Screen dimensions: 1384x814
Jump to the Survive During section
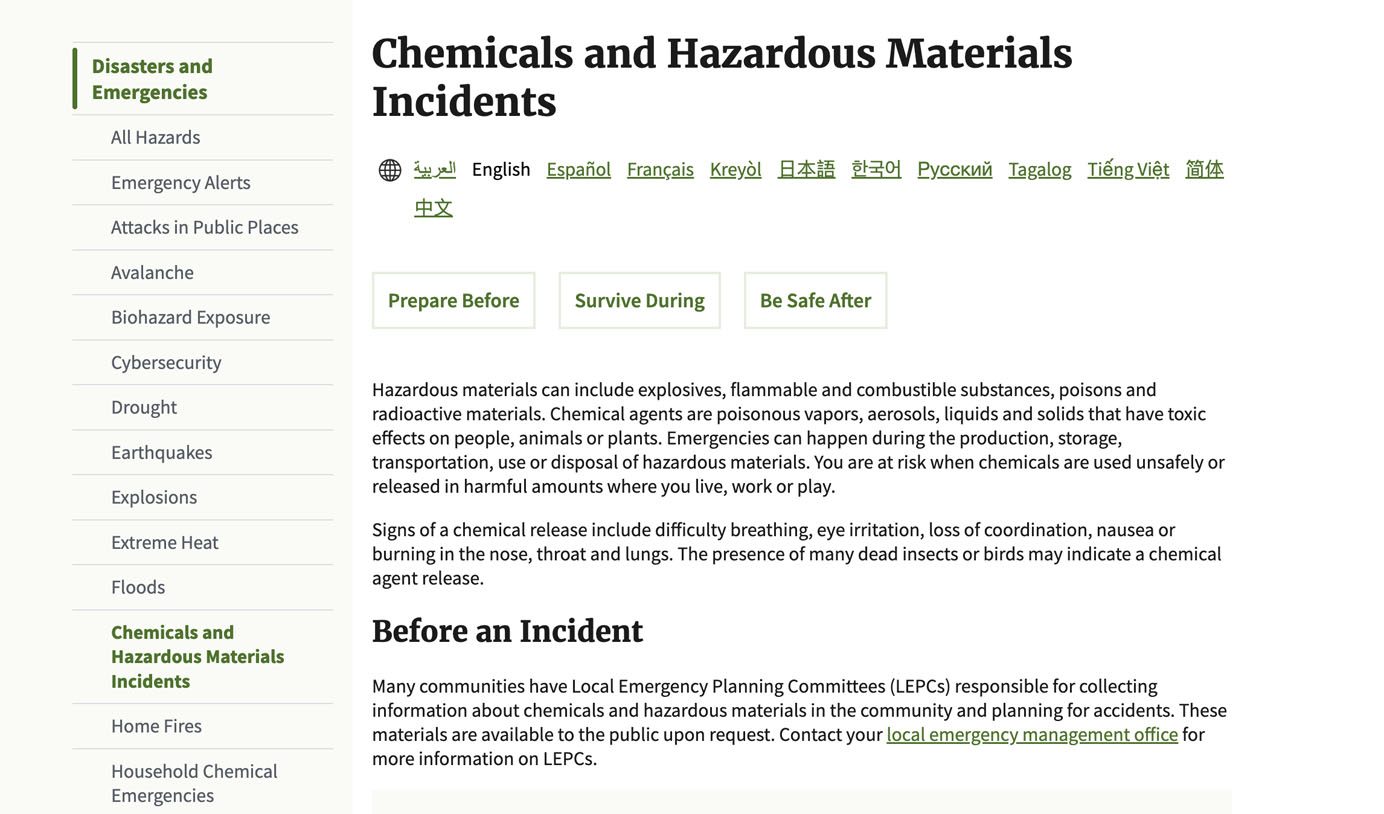(x=639, y=300)
